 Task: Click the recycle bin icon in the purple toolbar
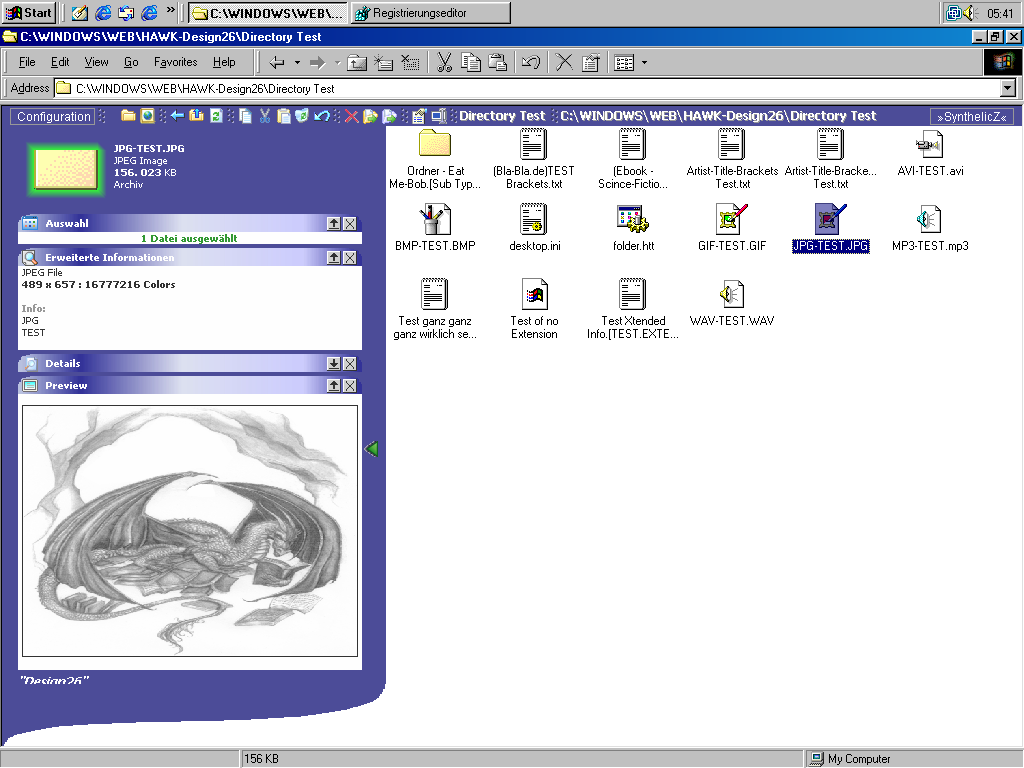point(302,116)
